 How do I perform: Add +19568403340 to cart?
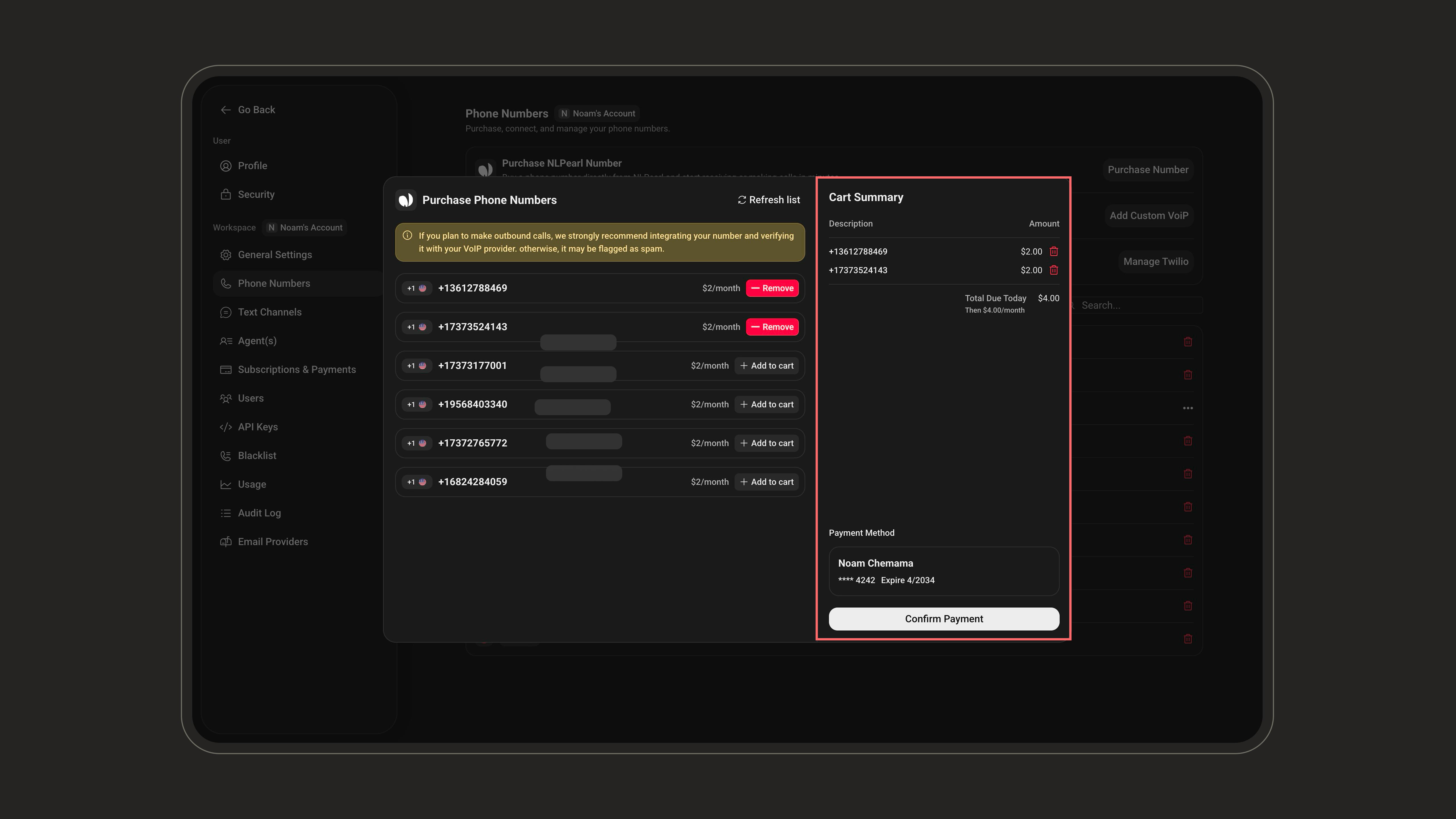coord(766,405)
